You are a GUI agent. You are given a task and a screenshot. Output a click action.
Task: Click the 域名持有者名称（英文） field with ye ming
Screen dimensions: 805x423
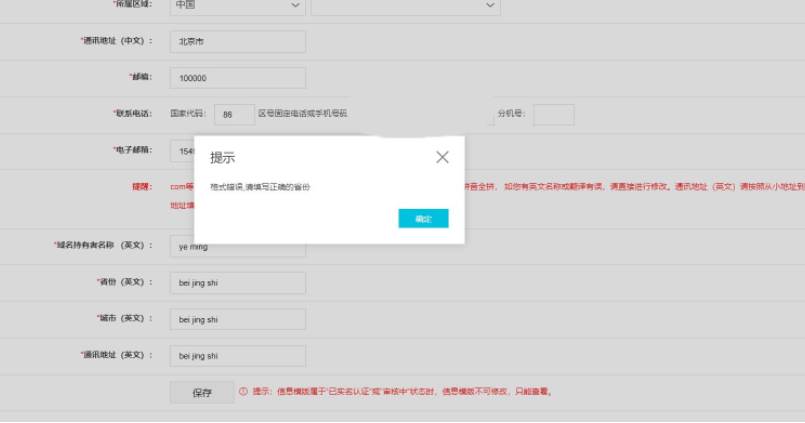237,246
